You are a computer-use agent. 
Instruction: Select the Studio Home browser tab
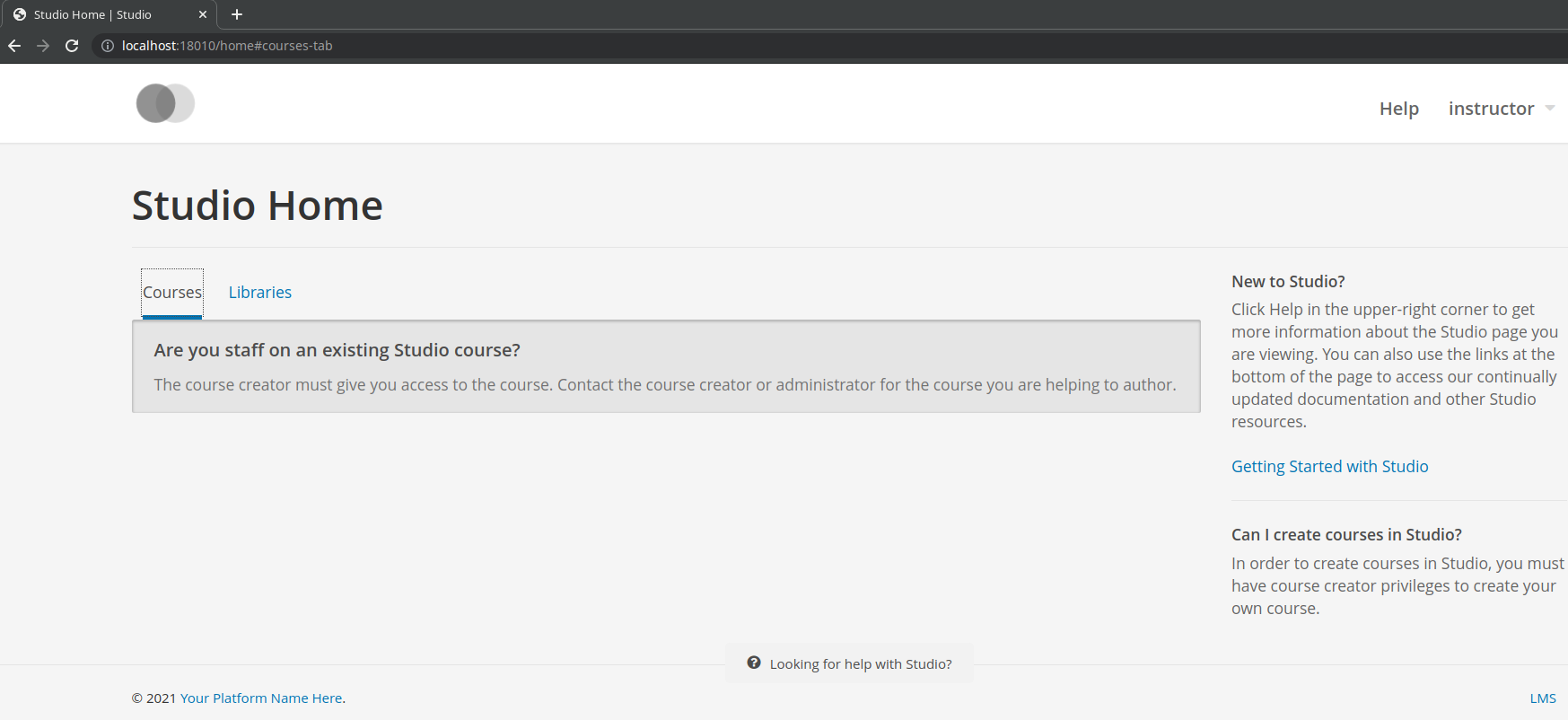pos(109,14)
